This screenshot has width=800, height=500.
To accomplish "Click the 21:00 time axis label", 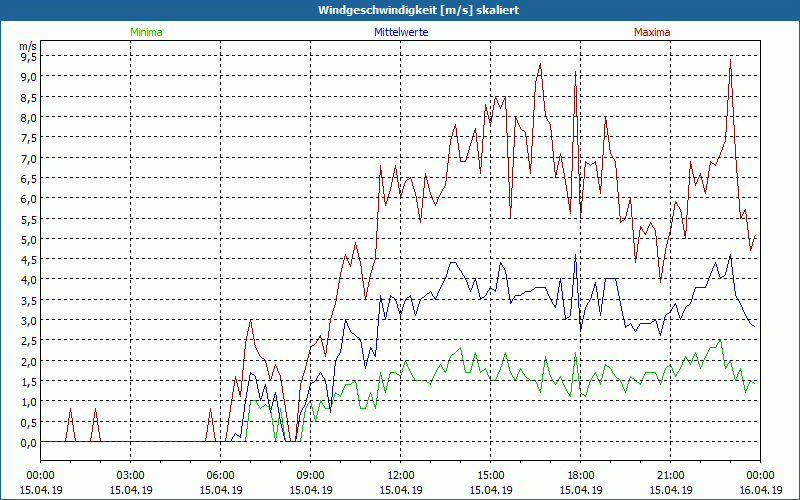I will tap(670, 476).
